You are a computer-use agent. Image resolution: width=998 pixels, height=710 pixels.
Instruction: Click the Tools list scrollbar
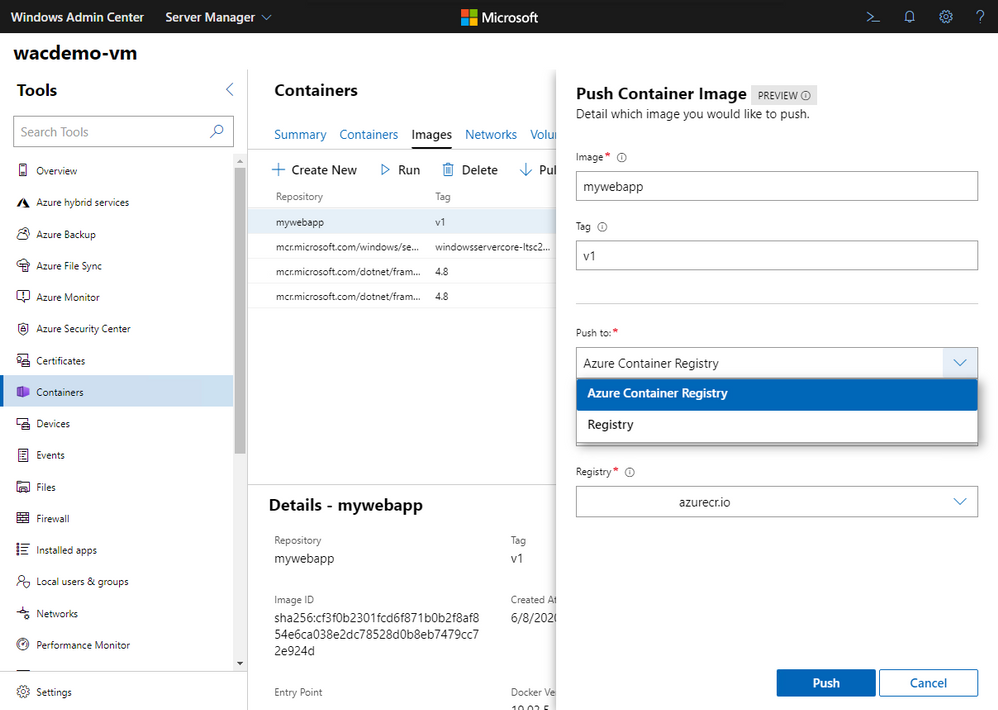[x=240, y=310]
